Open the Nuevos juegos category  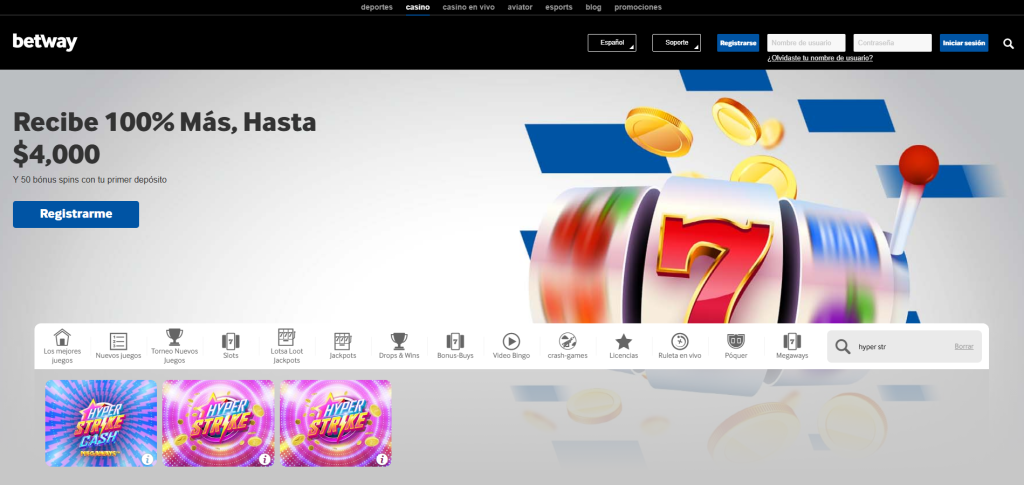pyautogui.click(x=118, y=346)
